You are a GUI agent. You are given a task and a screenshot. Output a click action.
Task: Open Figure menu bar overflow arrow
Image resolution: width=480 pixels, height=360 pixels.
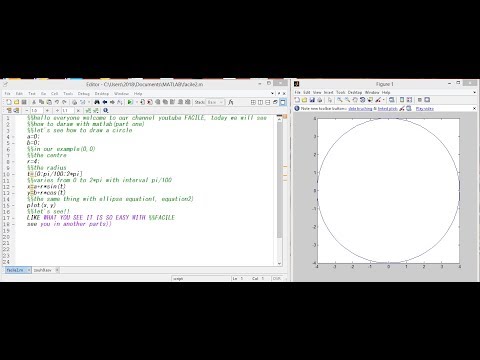point(475,92)
